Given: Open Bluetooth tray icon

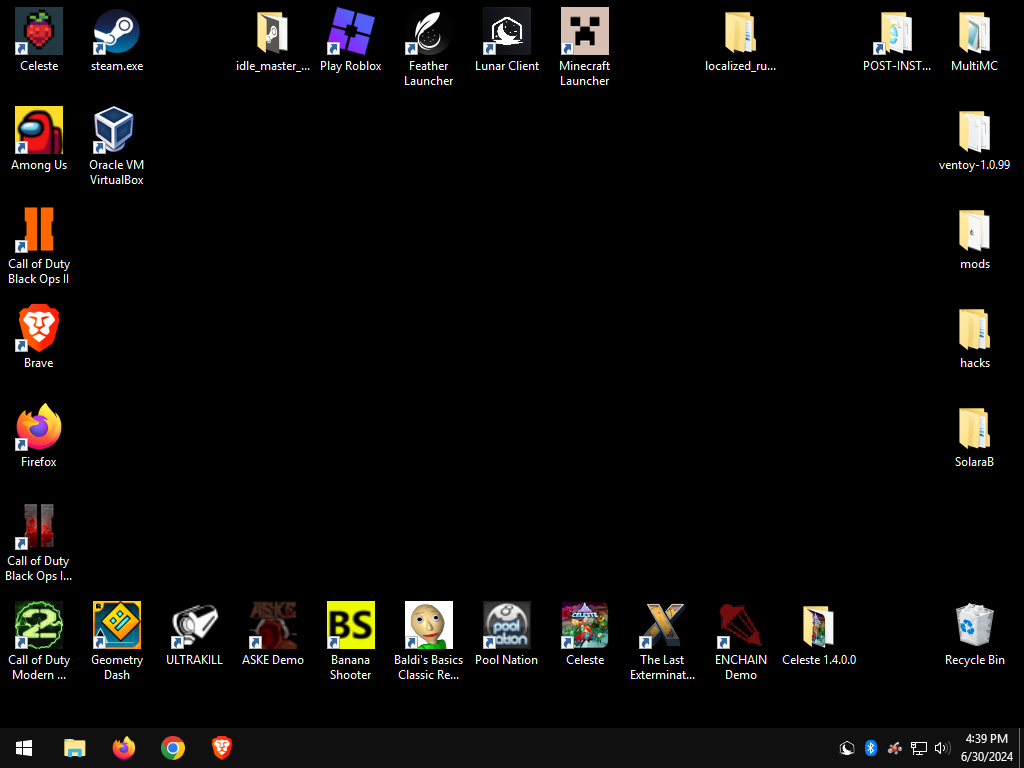Looking at the screenshot, I should 871,748.
